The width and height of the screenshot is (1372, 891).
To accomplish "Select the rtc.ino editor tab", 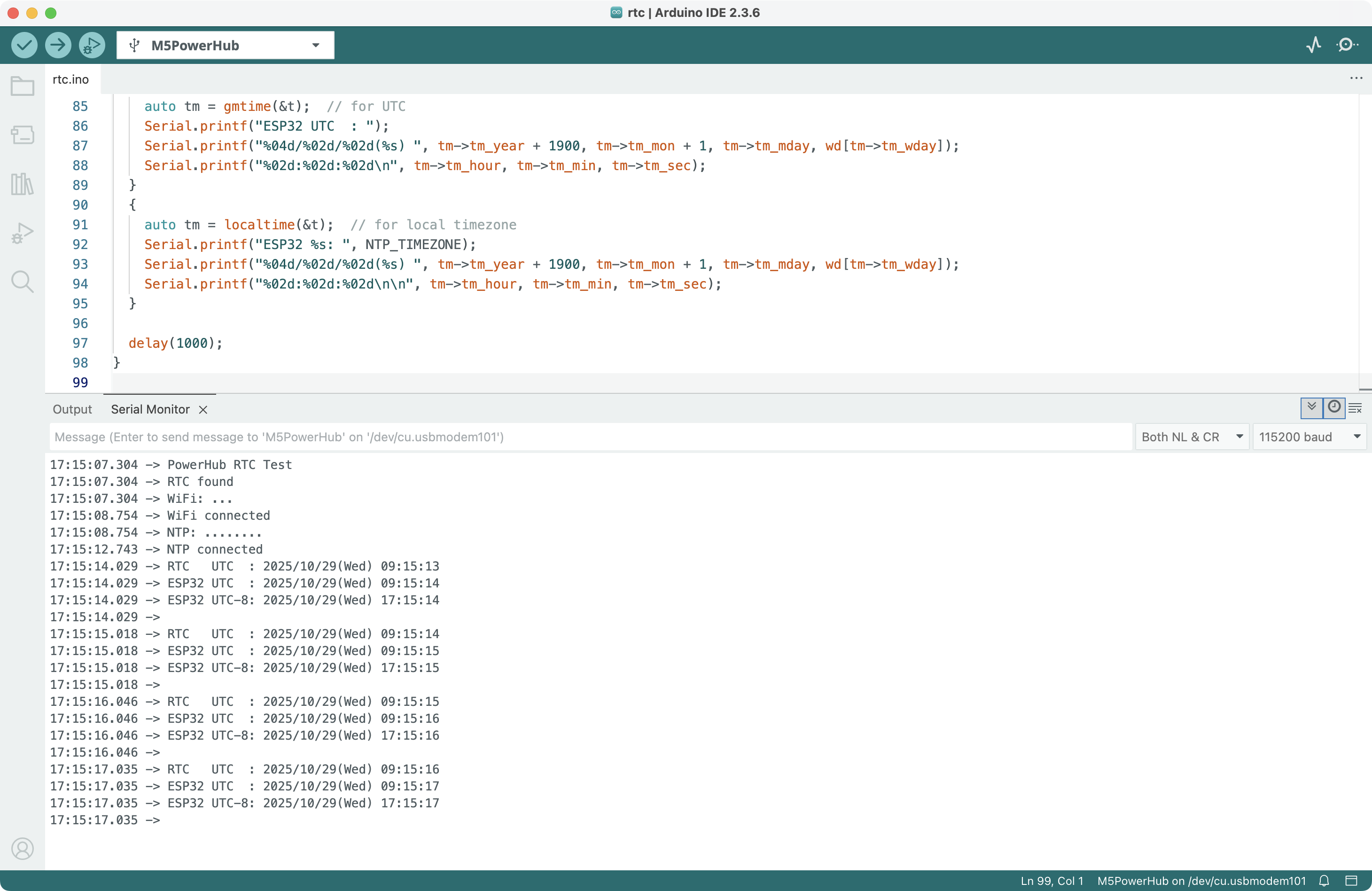I will point(70,79).
